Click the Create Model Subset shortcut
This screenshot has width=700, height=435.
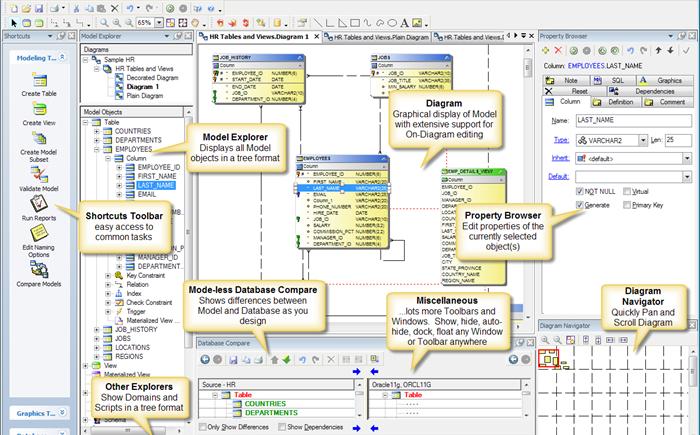[x=39, y=138]
